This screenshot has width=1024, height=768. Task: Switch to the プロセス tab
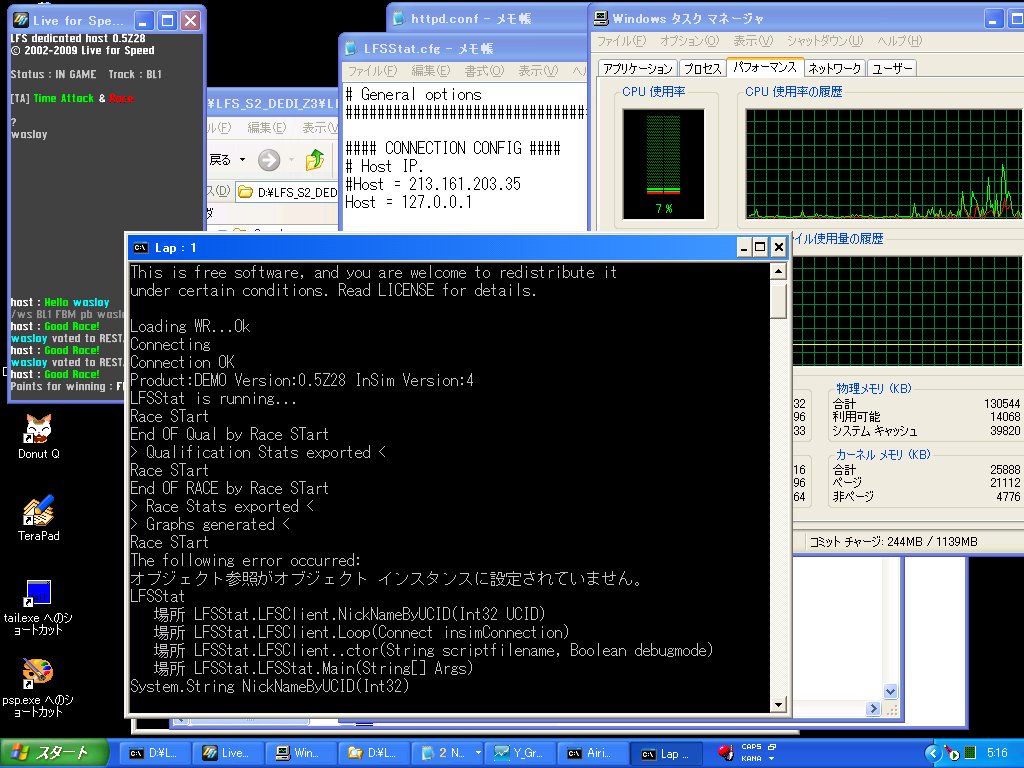[x=702, y=69]
